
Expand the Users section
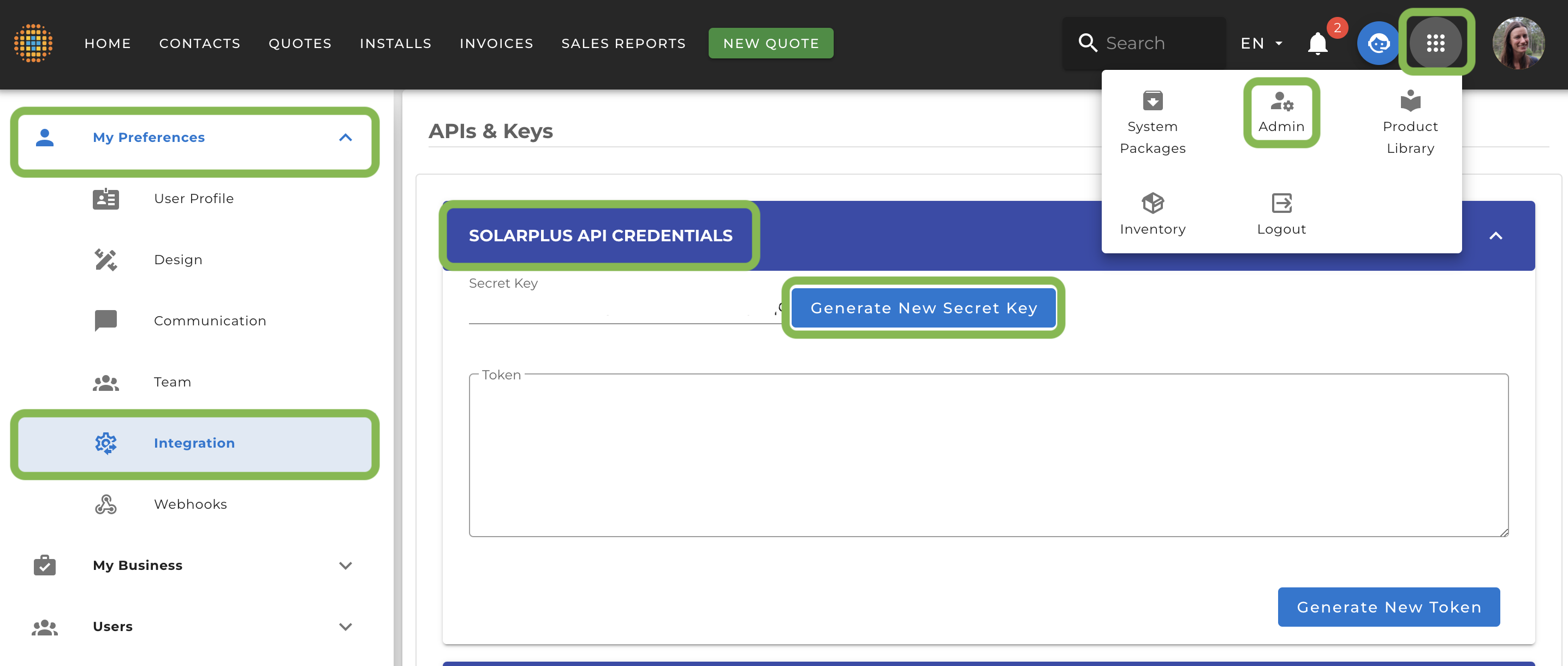point(345,627)
